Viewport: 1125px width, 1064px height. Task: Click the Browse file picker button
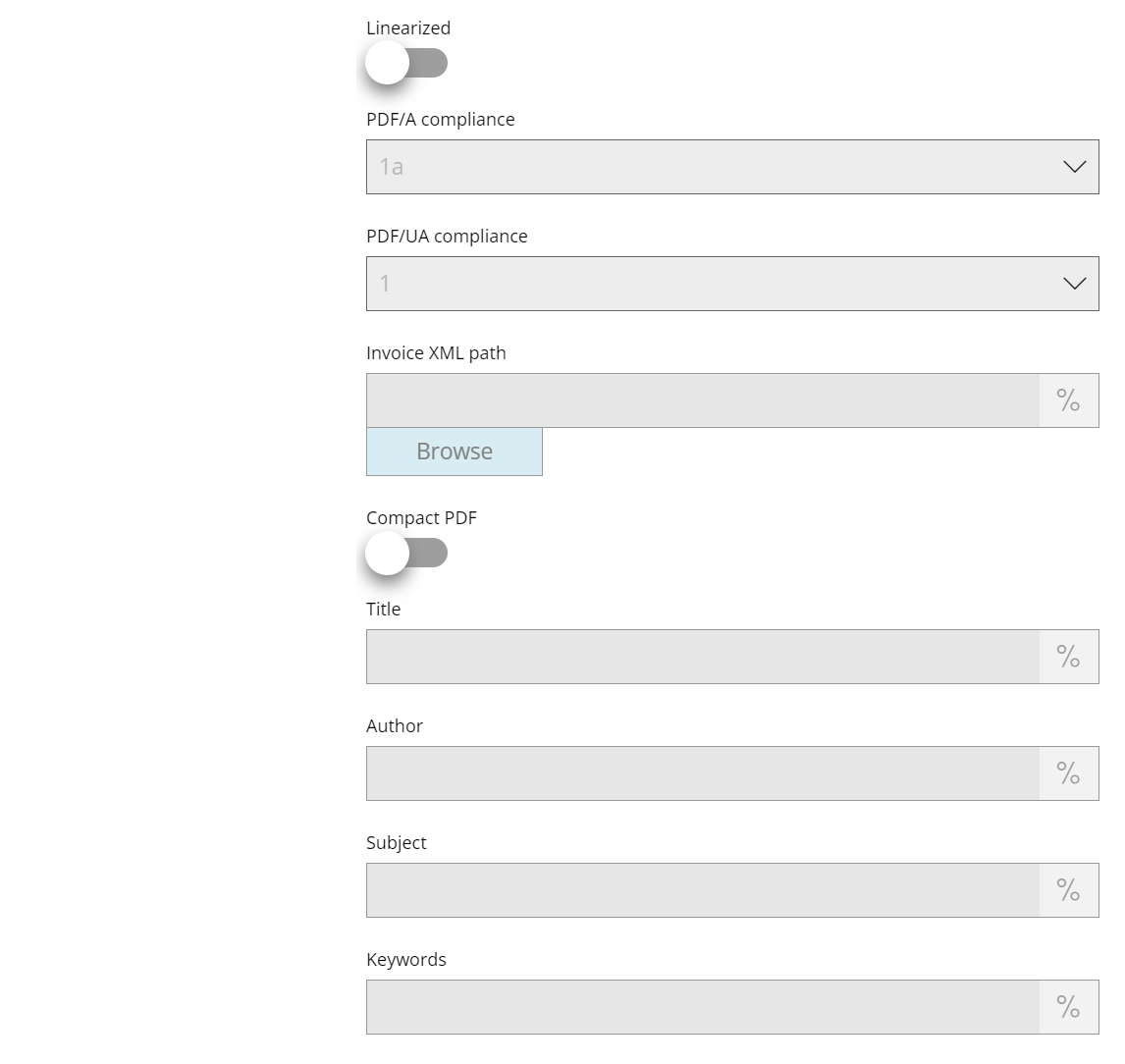(x=454, y=452)
